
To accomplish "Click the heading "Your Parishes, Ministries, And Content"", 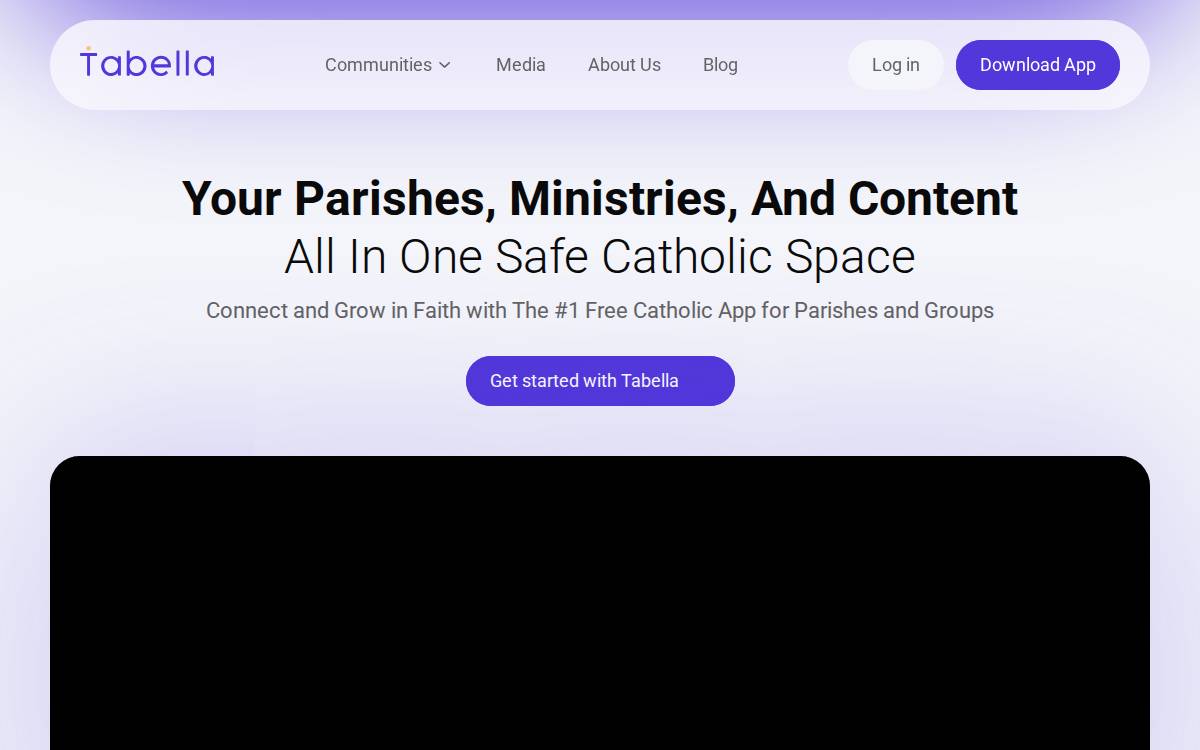I will 600,198.
